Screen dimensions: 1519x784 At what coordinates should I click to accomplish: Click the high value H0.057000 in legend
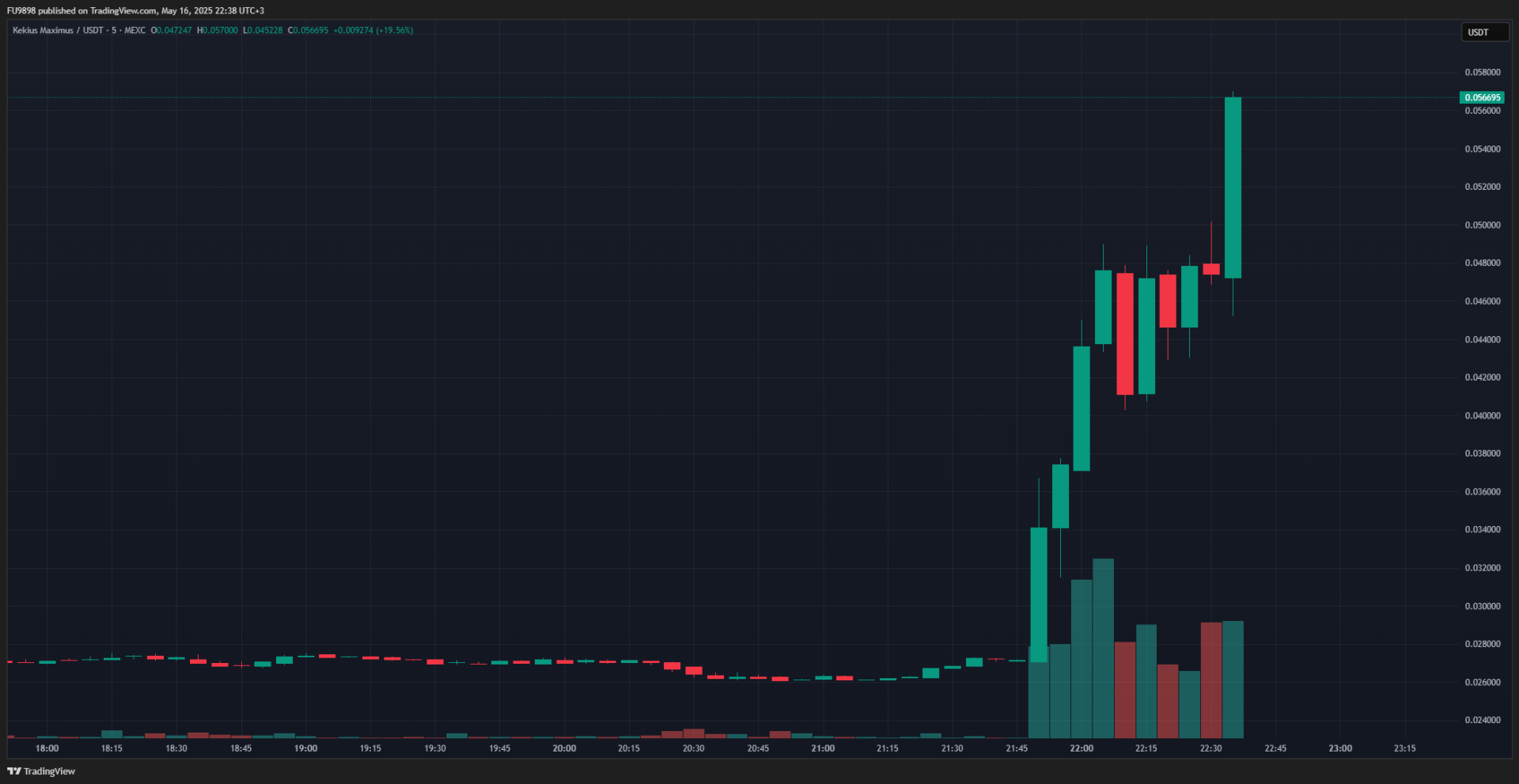point(218,31)
